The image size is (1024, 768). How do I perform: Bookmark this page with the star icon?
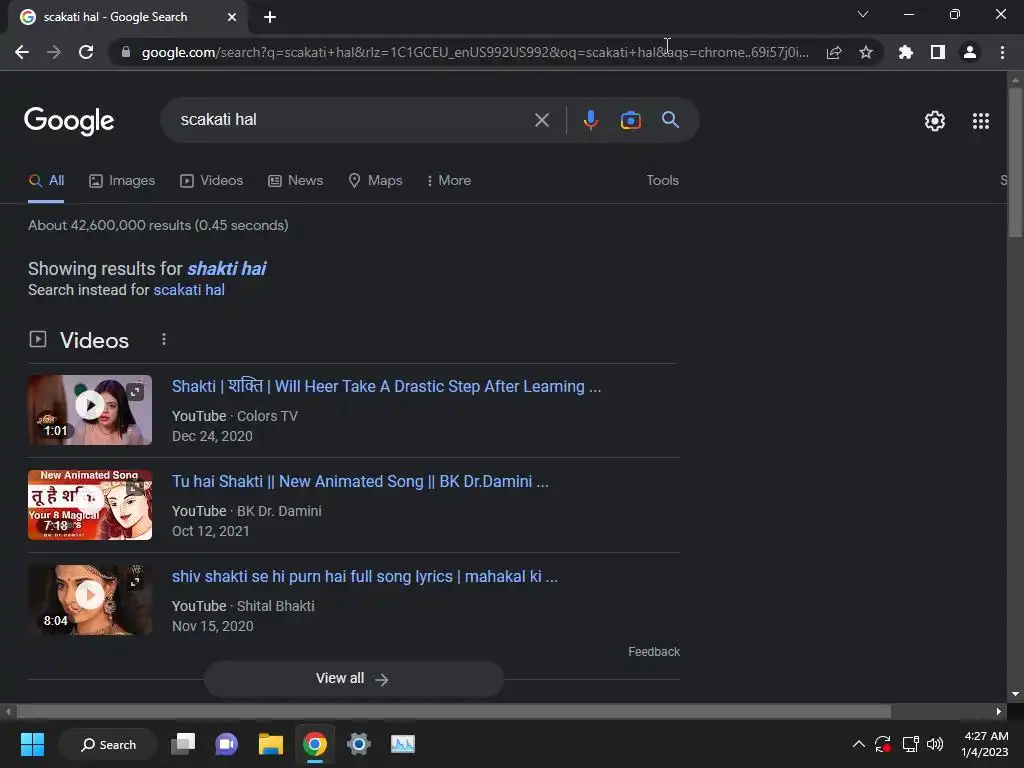[x=866, y=52]
